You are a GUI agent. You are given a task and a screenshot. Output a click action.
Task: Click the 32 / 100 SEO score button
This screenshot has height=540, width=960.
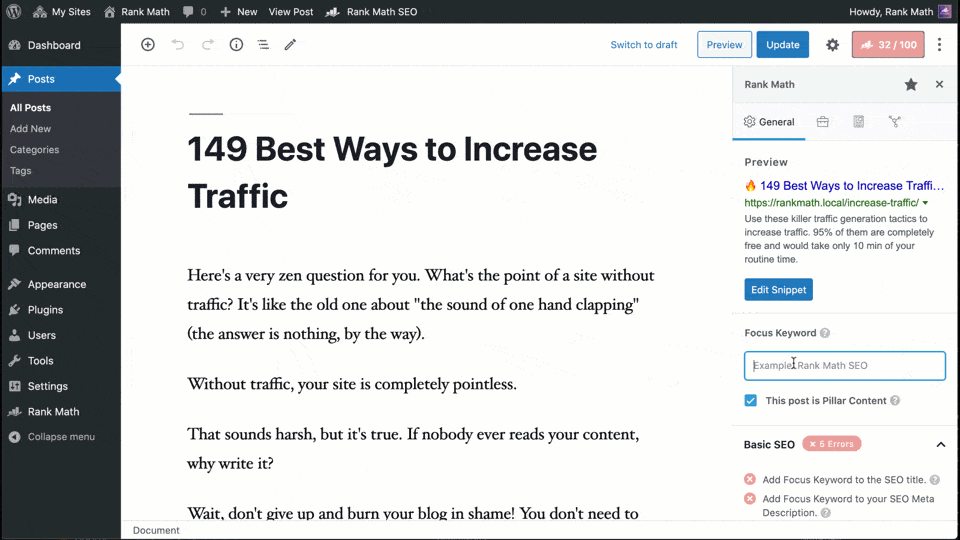(x=888, y=45)
